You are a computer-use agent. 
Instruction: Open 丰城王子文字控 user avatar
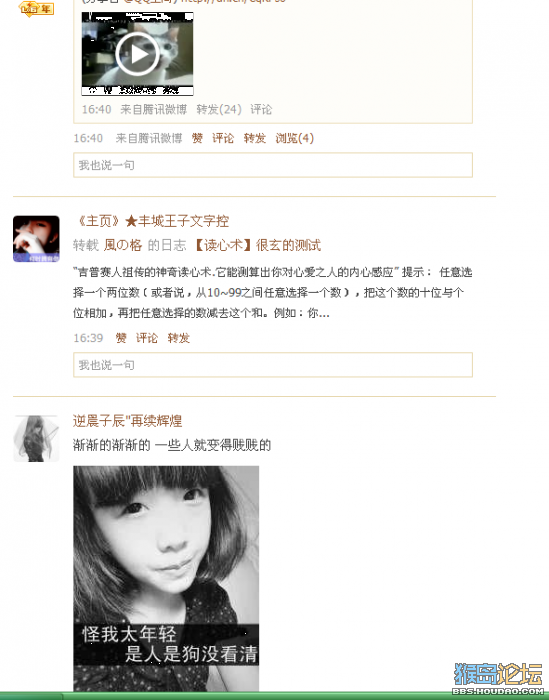(36, 239)
